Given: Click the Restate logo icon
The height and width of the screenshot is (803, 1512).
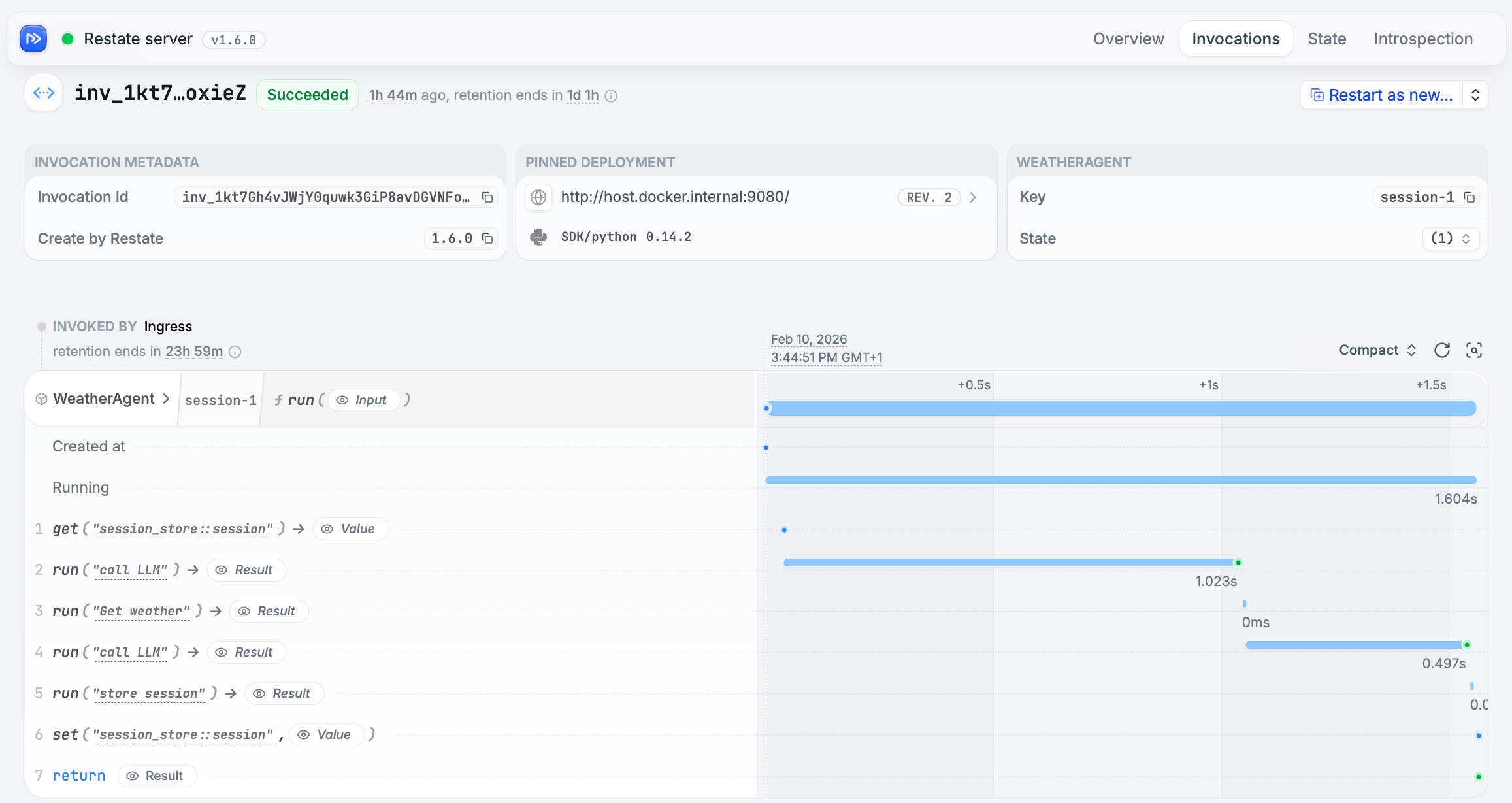Looking at the screenshot, I should [x=33, y=39].
